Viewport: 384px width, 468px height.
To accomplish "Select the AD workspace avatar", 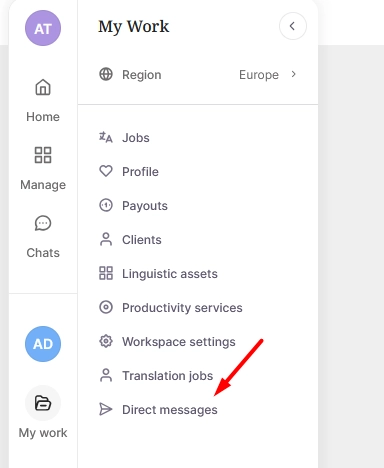I will (x=43, y=344).
